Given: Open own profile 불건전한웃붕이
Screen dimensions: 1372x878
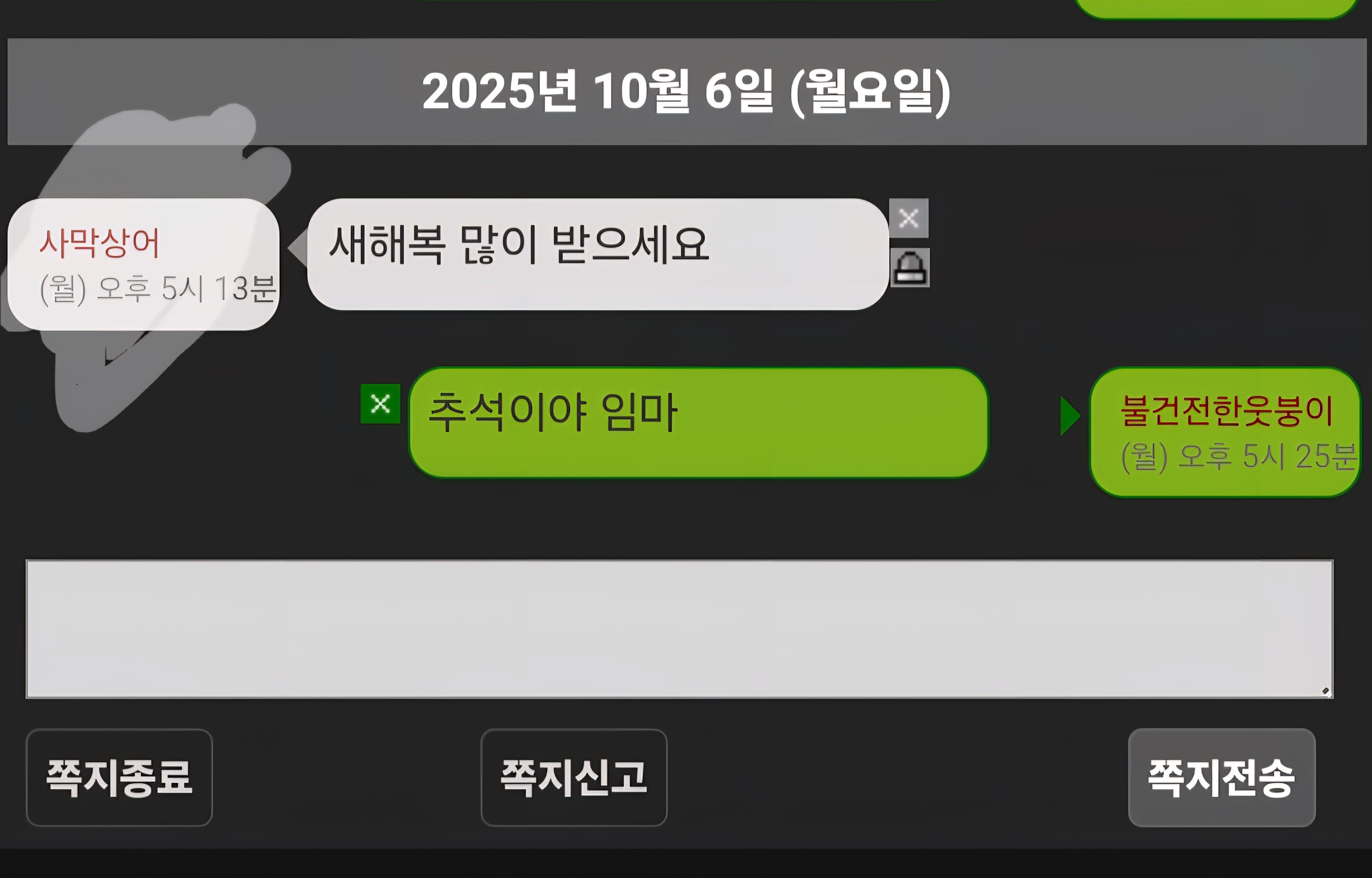Looking at the screenshot, I should tap(1227, 410).
